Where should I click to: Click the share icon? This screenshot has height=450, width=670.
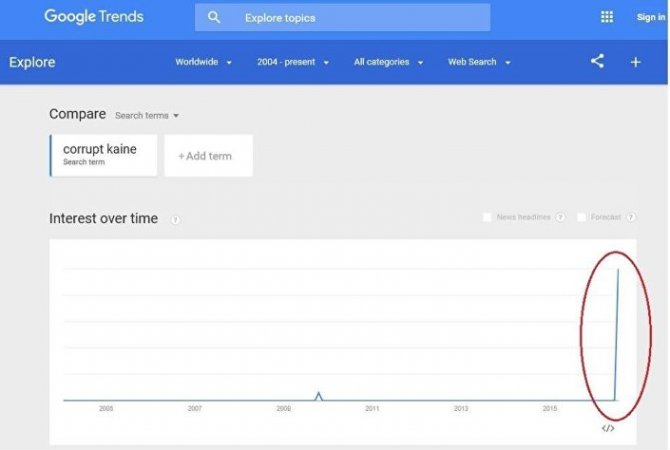point(597,61)
